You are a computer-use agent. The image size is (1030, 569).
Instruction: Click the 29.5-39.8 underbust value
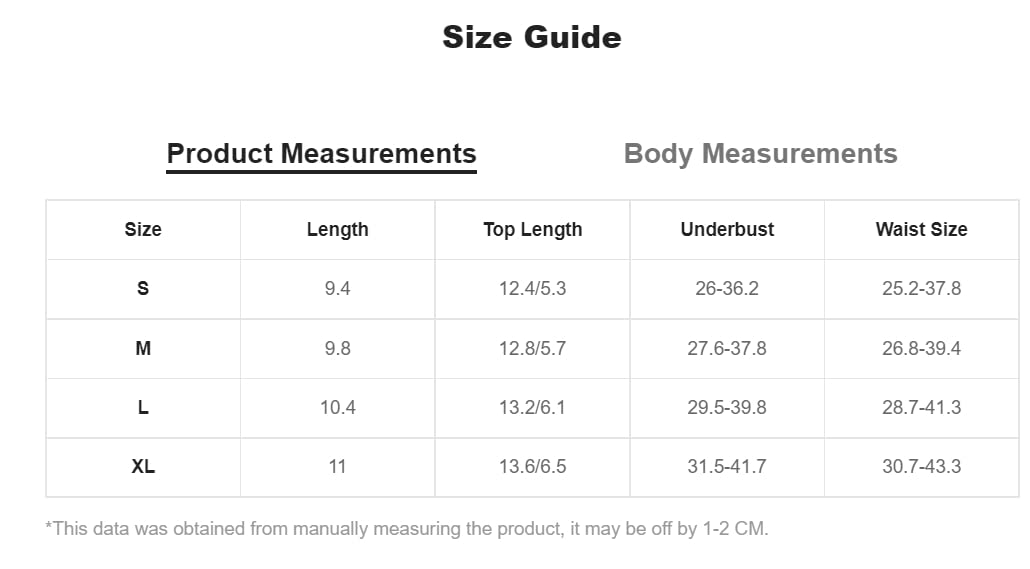727,407
